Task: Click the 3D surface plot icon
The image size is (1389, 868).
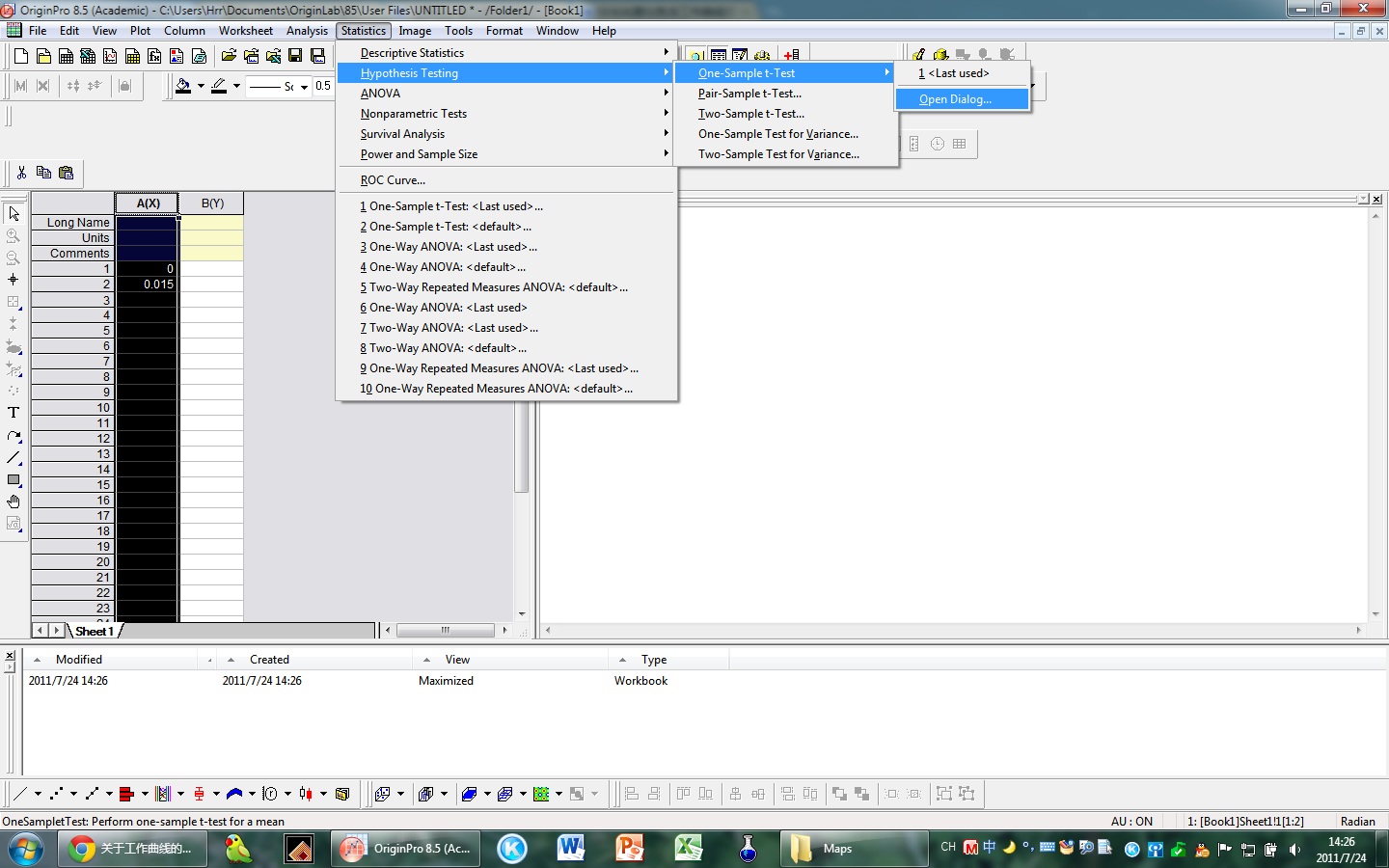Action: pos(469,794)
